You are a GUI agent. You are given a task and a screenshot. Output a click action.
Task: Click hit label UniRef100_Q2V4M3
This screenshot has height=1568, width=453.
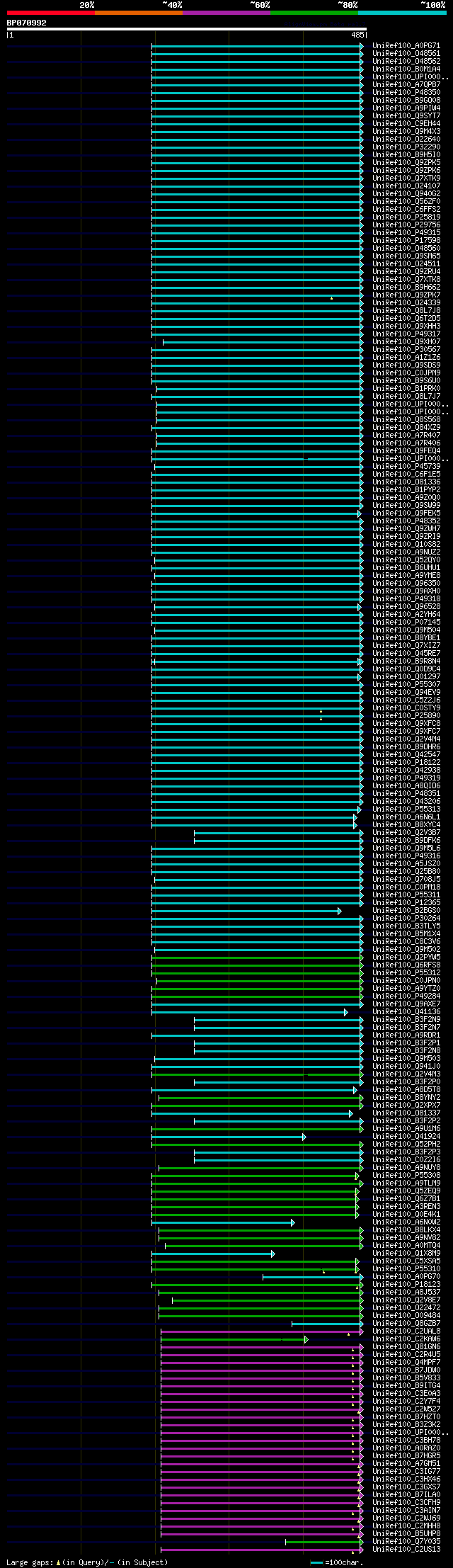pos(406,1074)
